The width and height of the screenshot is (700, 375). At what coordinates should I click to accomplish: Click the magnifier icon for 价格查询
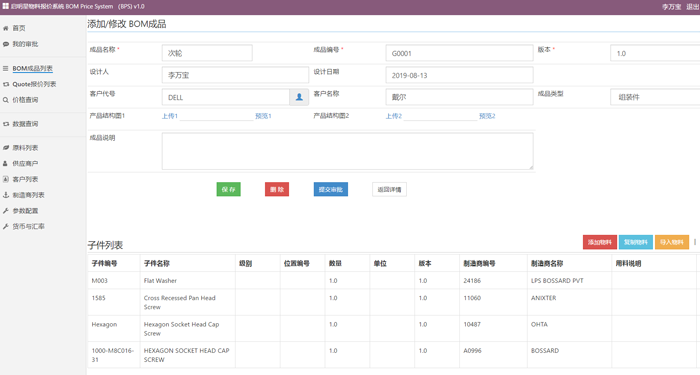(6, 100)
